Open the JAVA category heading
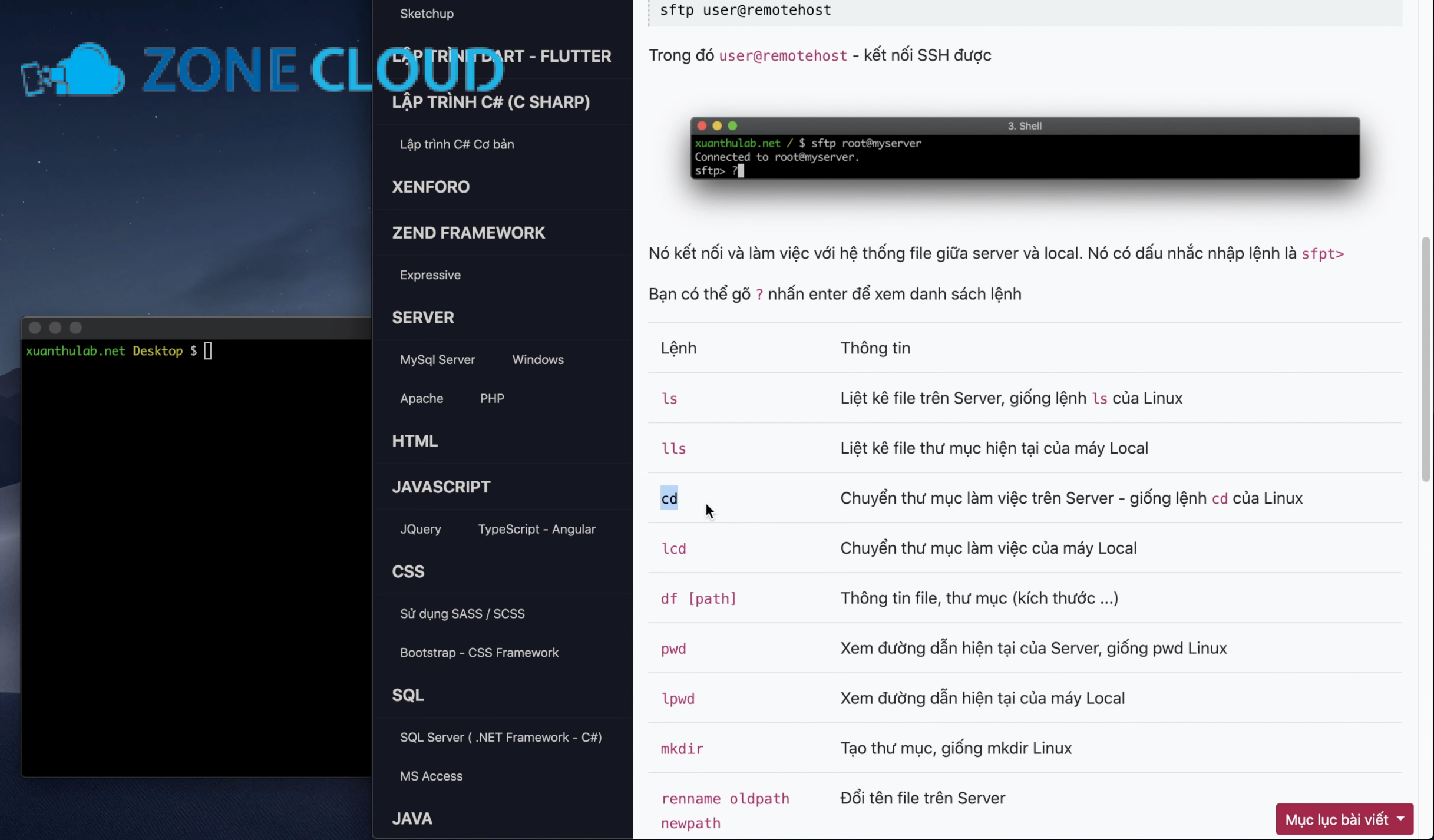This screenshot has width=1434, height=840. coord(412,819)
